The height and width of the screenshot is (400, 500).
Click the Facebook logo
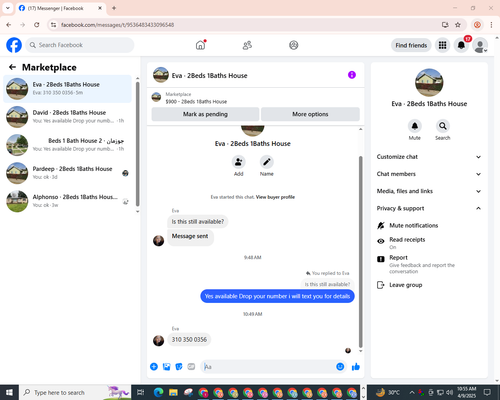pyautogui.click(x=14, y=45)
